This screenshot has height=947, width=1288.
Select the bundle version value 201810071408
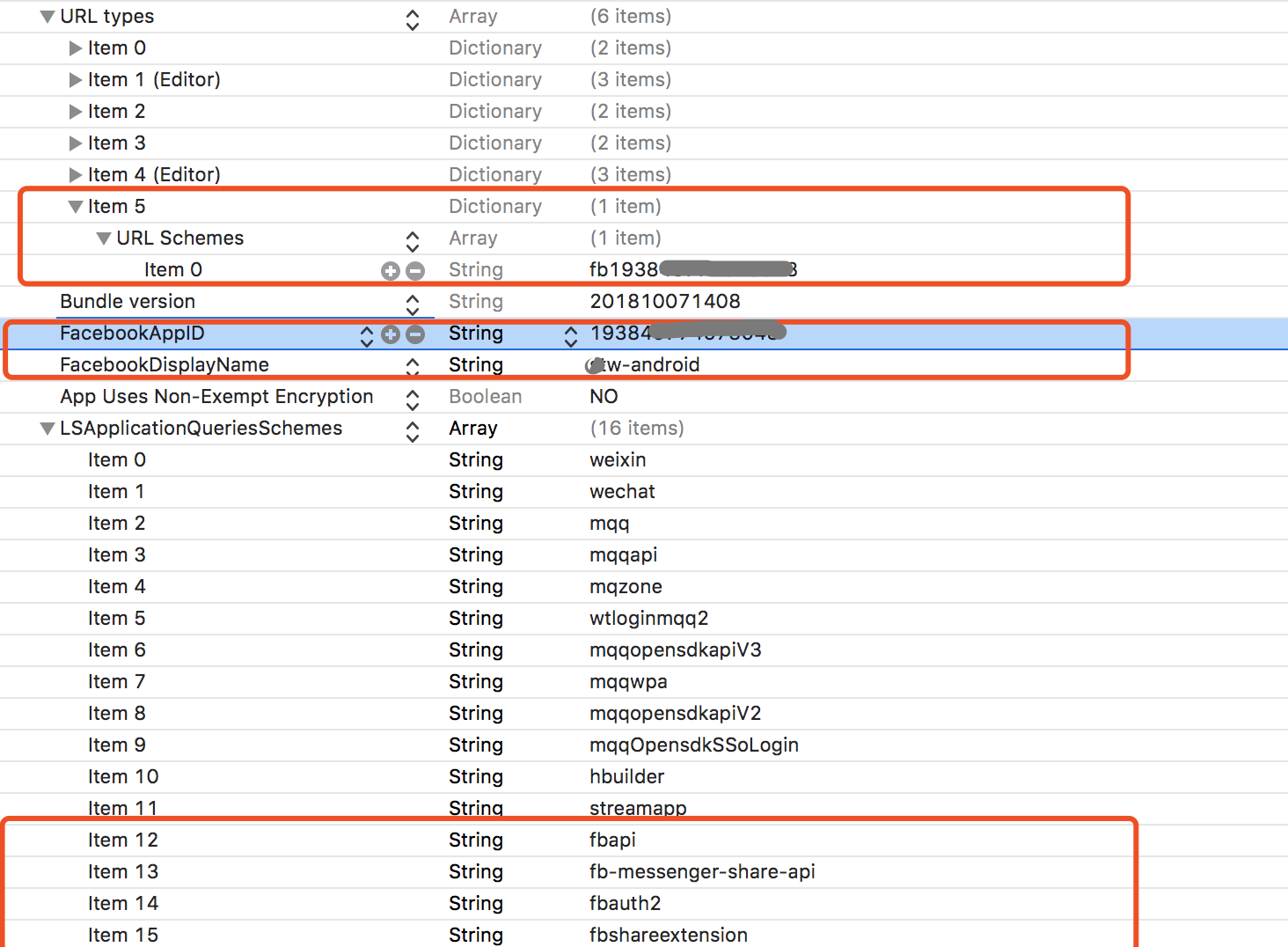pyautogui.click(x=665, y=302)
